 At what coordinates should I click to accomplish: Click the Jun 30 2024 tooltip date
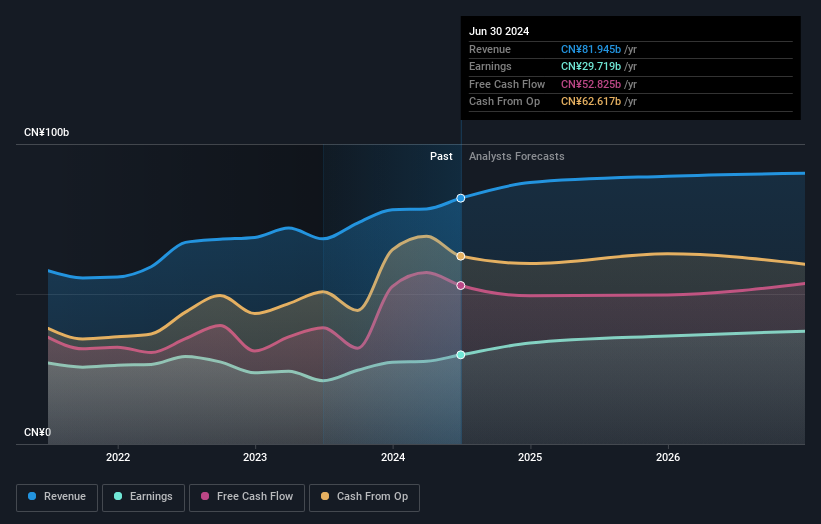(499, 31)
